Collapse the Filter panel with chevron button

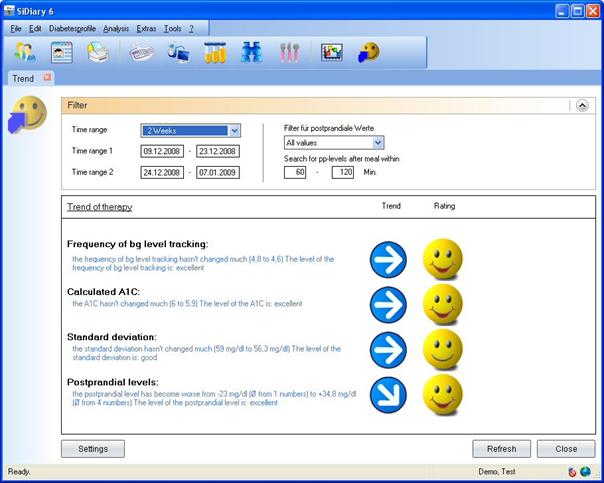582,105
